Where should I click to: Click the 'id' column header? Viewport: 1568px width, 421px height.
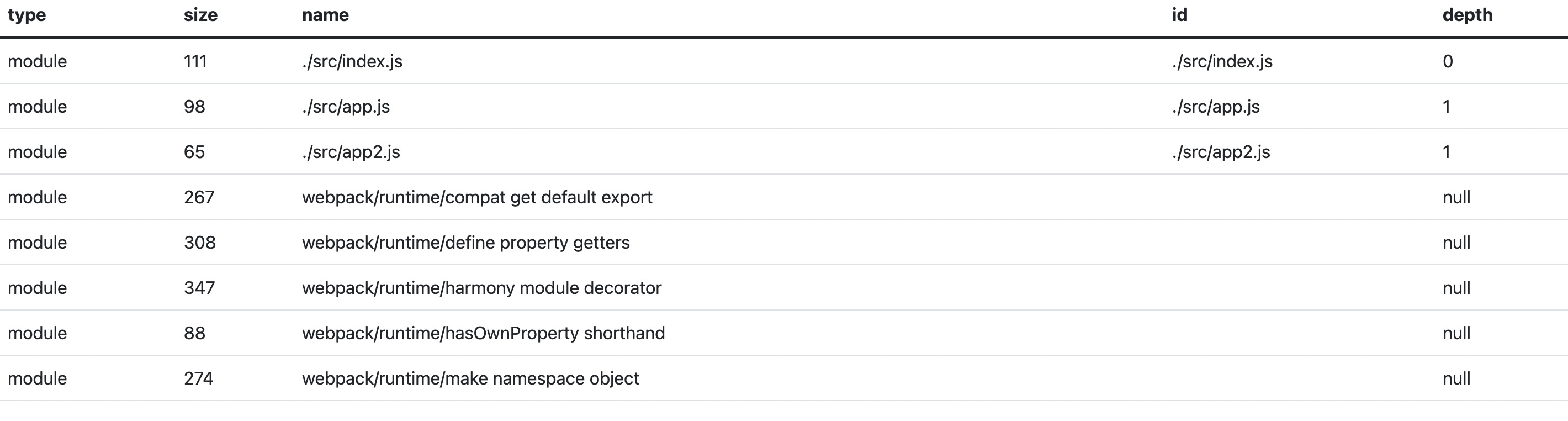[x=1179, y=15]
